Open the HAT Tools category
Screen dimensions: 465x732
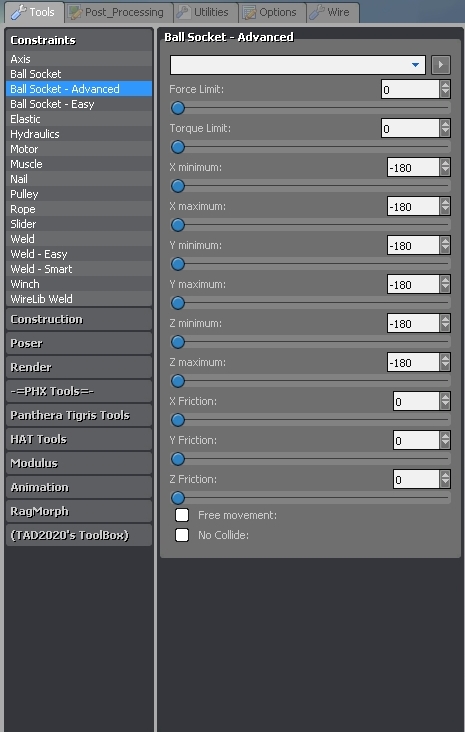79,439
